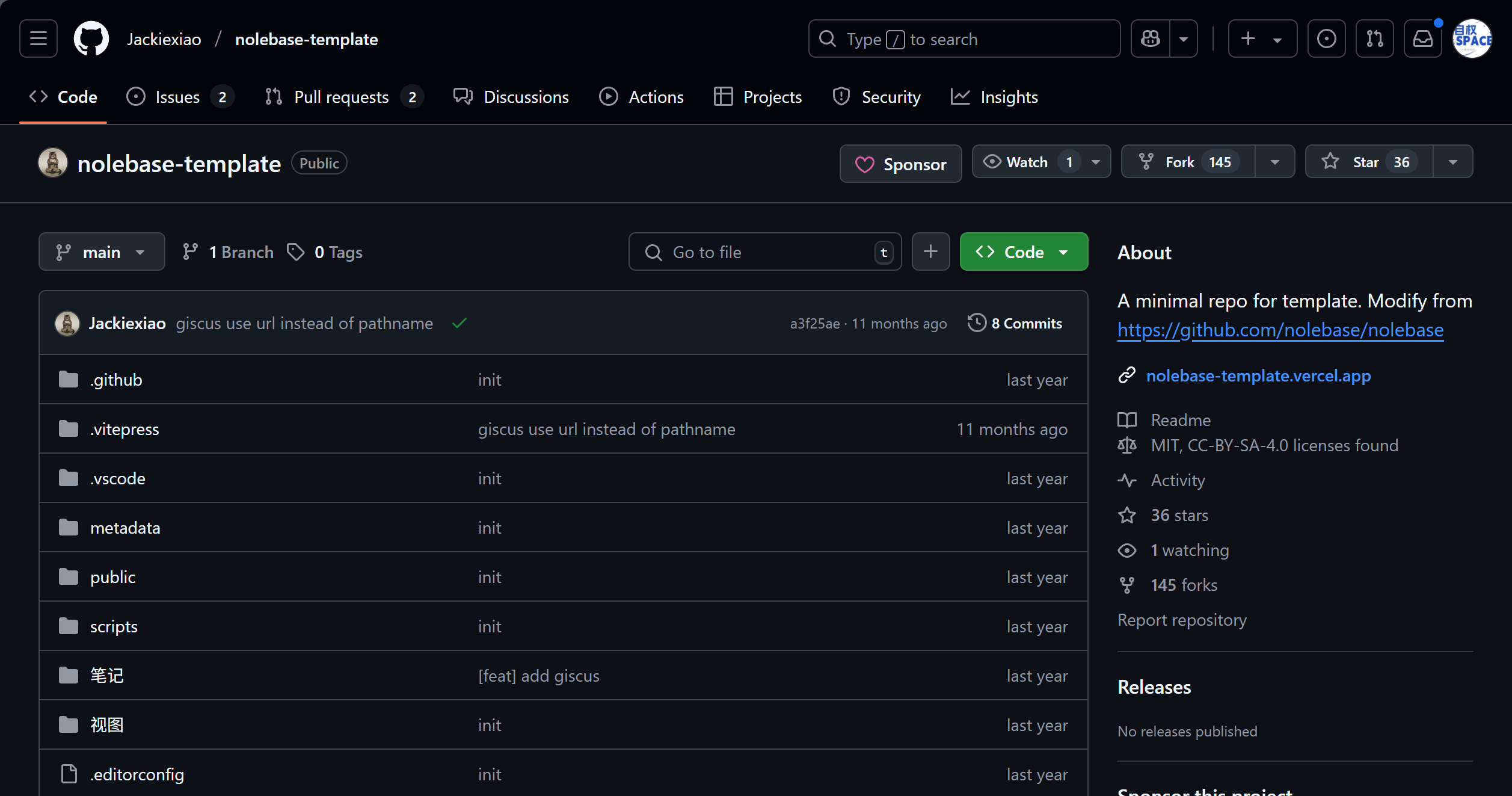Open the Activity link in About
1512x796 pixels.
(x=1178, y=480)
